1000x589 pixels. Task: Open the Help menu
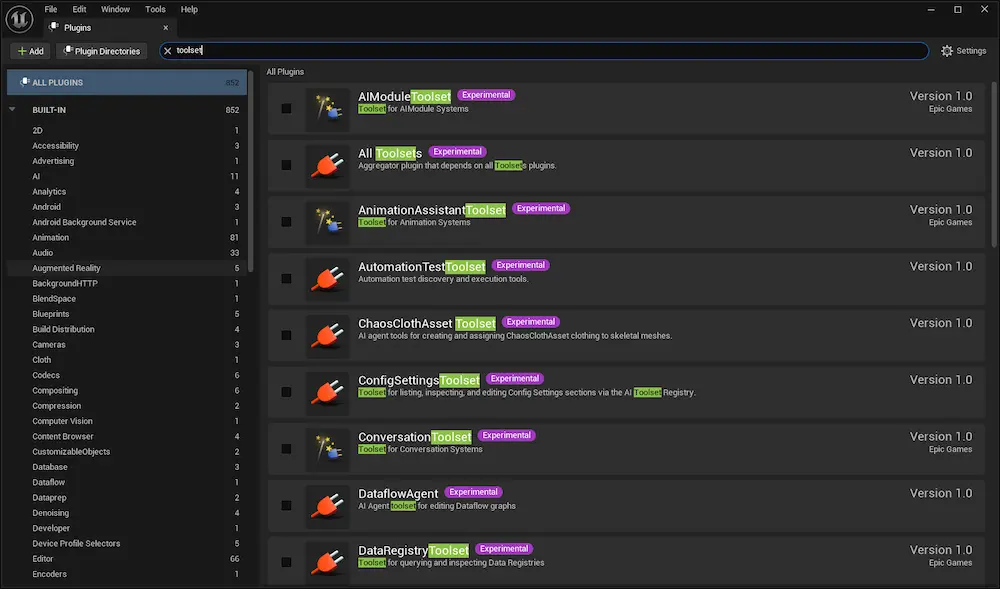[x=189, y=9]
